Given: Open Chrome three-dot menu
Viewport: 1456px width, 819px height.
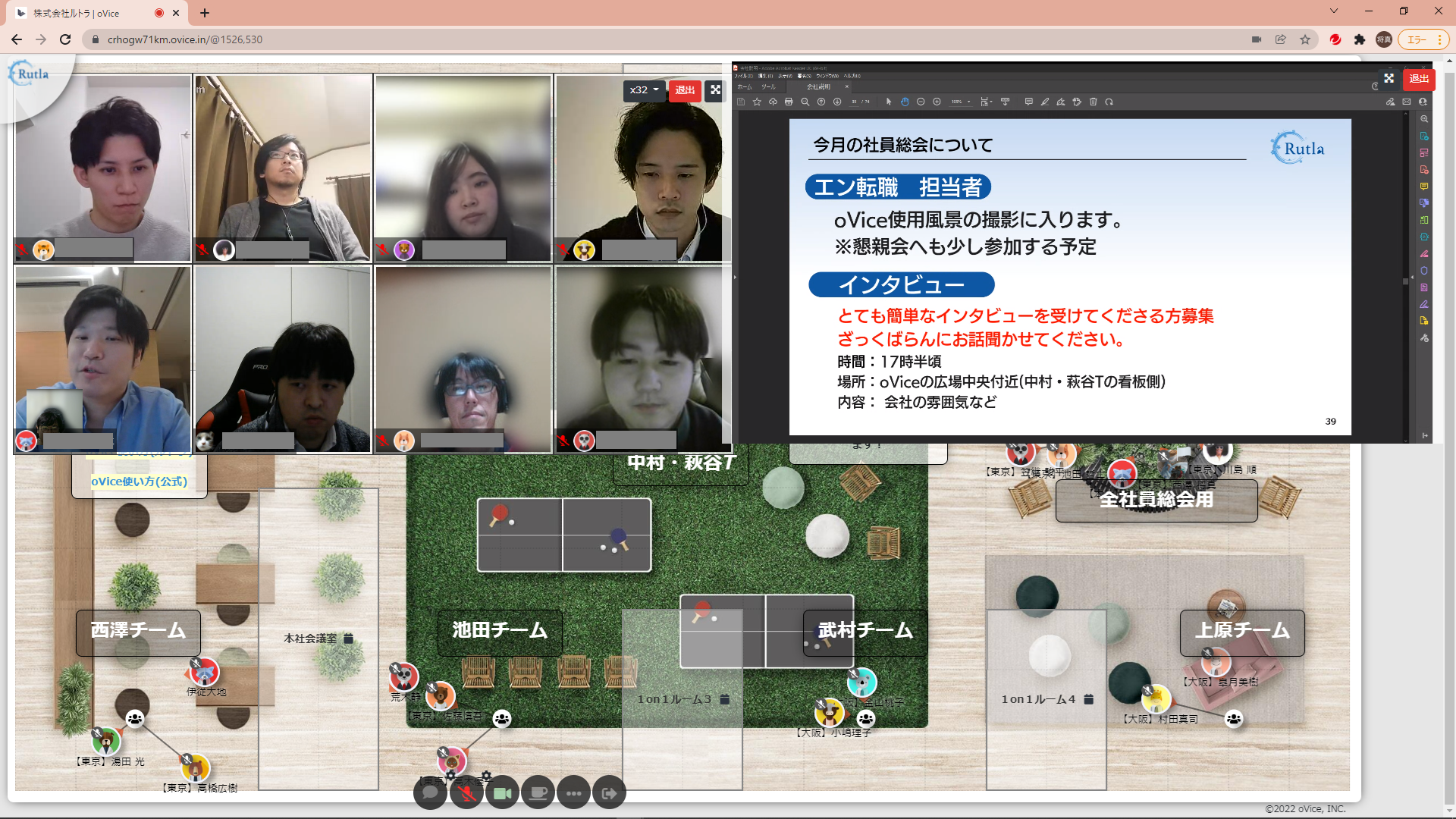Looking at the screenshot, I should tap(1439, 39).
